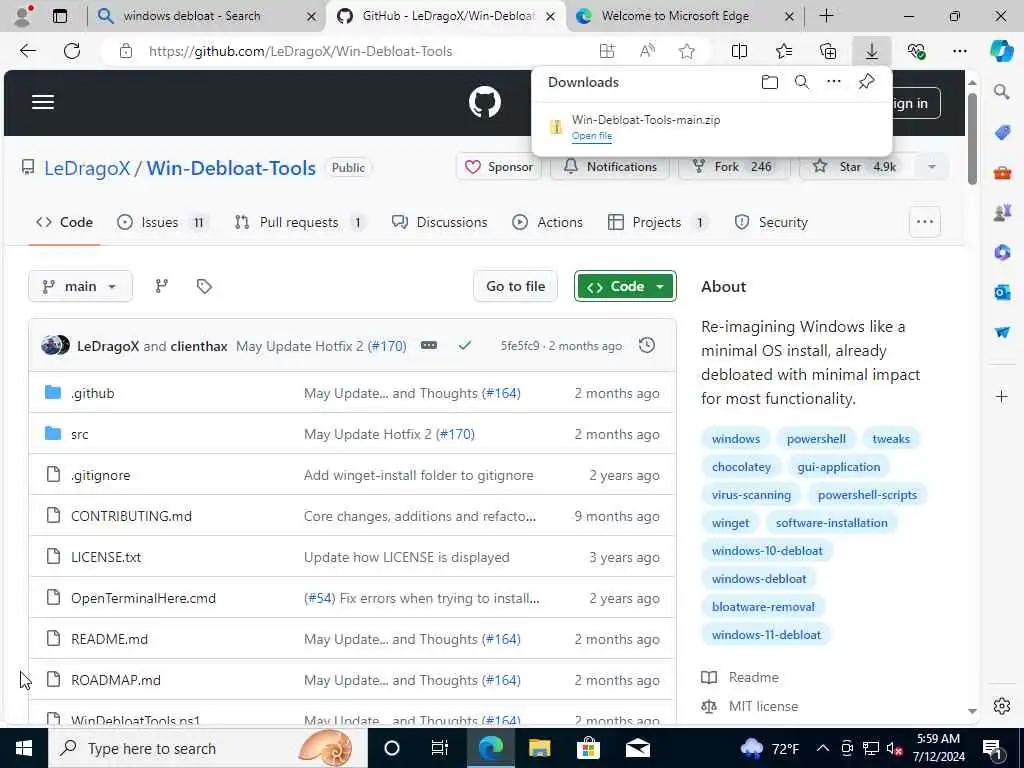The image size is (1024, 768).
Task: Open commit history clock icon
Action: coord(647,345)
